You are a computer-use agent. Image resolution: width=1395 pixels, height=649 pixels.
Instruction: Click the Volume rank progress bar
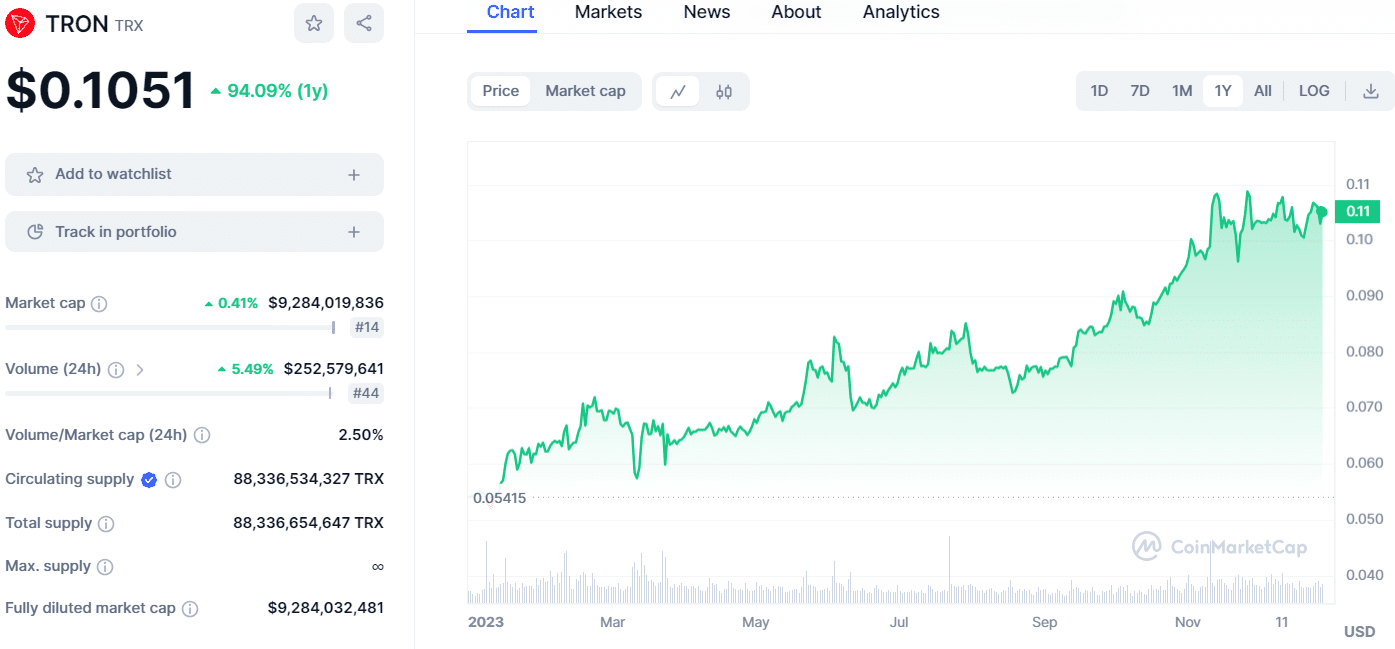(168, 393)
